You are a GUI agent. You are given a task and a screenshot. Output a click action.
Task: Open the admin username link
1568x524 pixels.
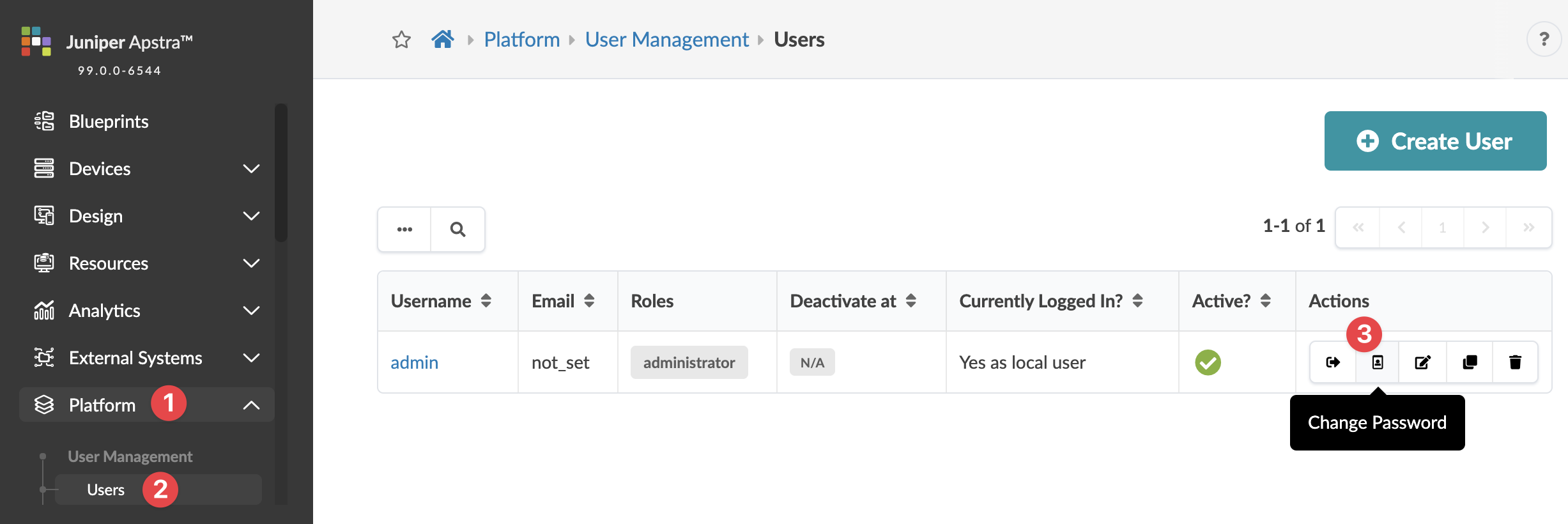click(x=414, y=362)
